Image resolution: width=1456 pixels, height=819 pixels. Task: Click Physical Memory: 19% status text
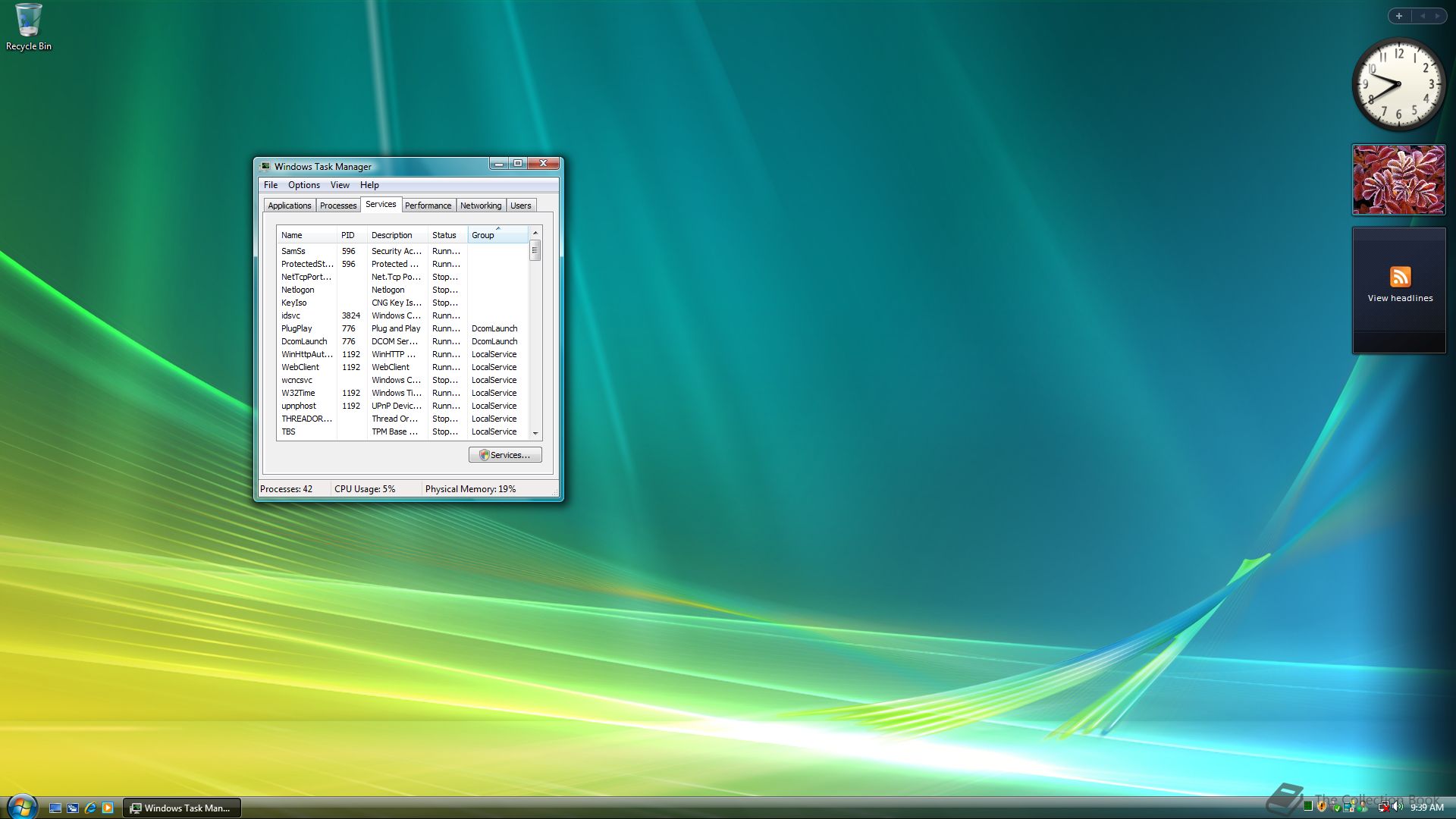pos(470,489)
